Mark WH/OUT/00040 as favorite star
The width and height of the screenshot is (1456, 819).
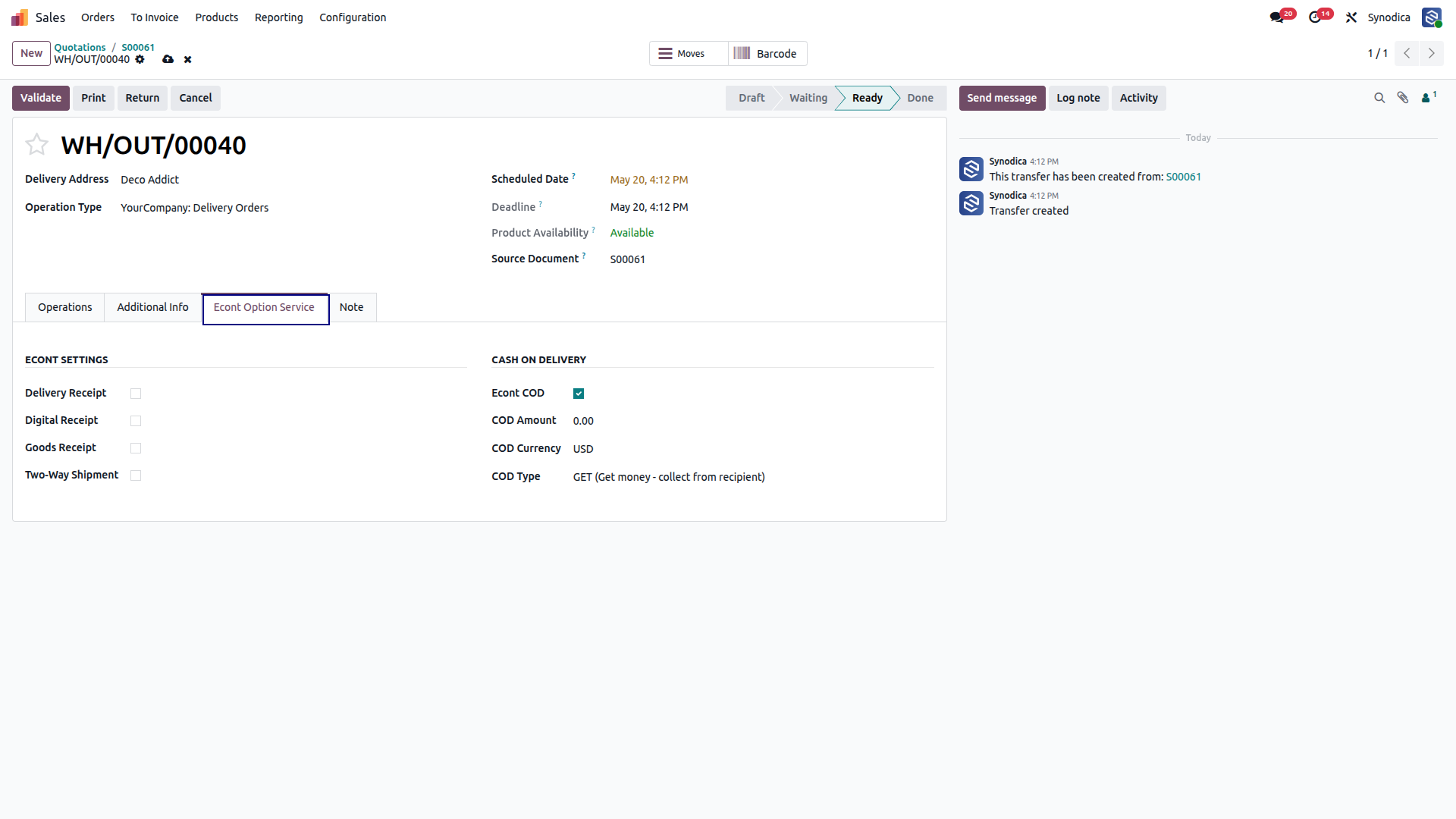[36, 144]
